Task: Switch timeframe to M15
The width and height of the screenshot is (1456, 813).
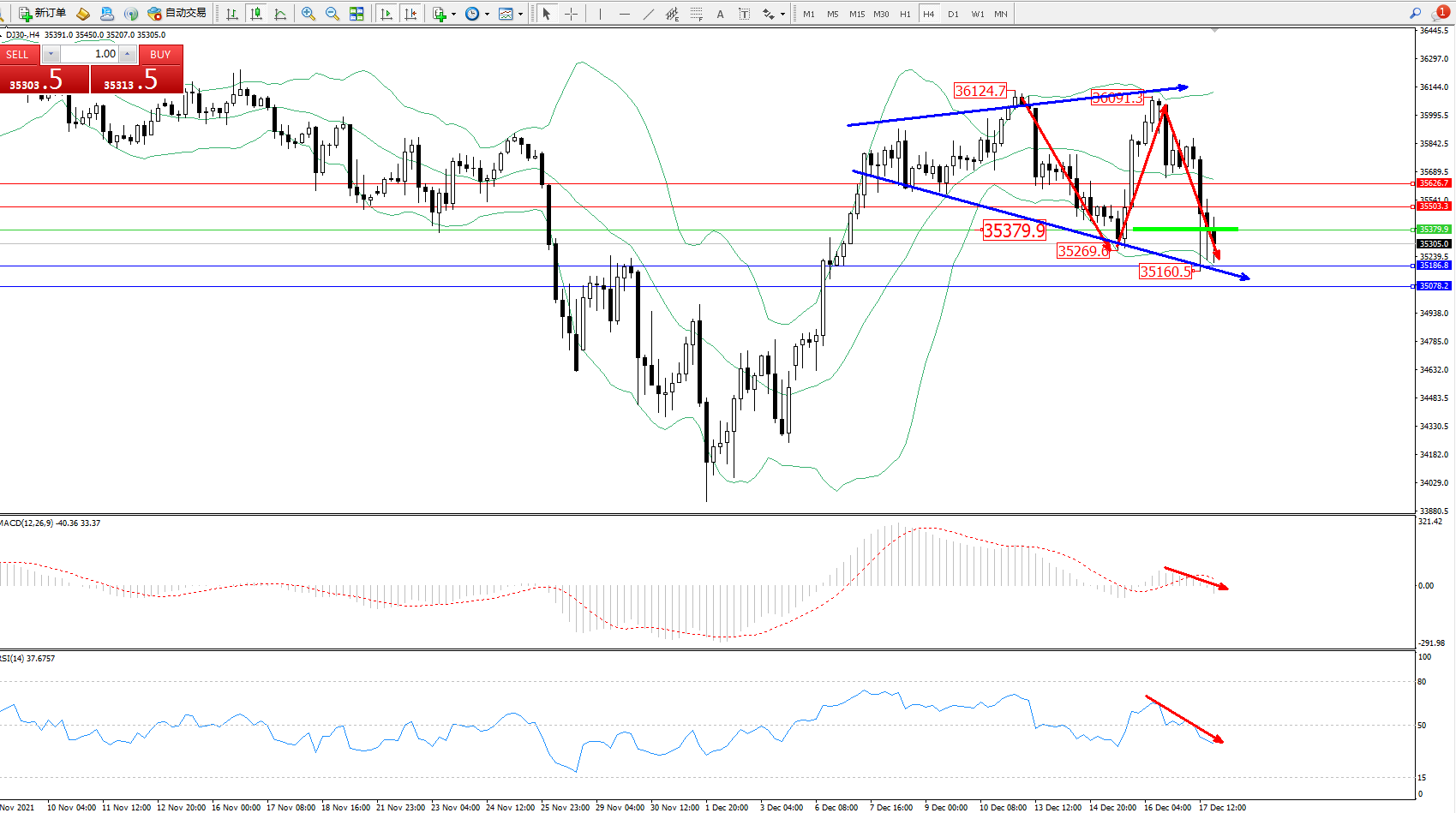Action: tap(857, 14)
